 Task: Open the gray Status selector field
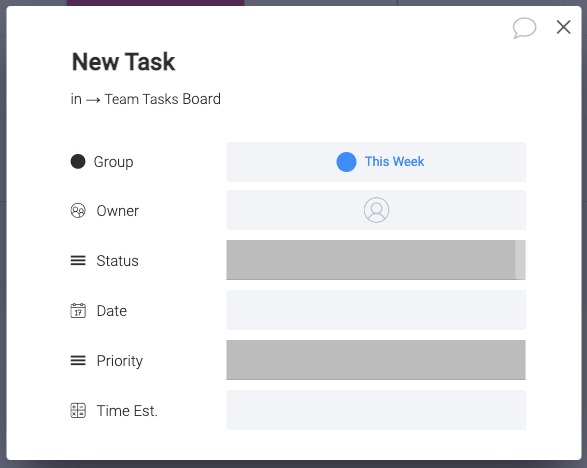[x=376, y=260]
